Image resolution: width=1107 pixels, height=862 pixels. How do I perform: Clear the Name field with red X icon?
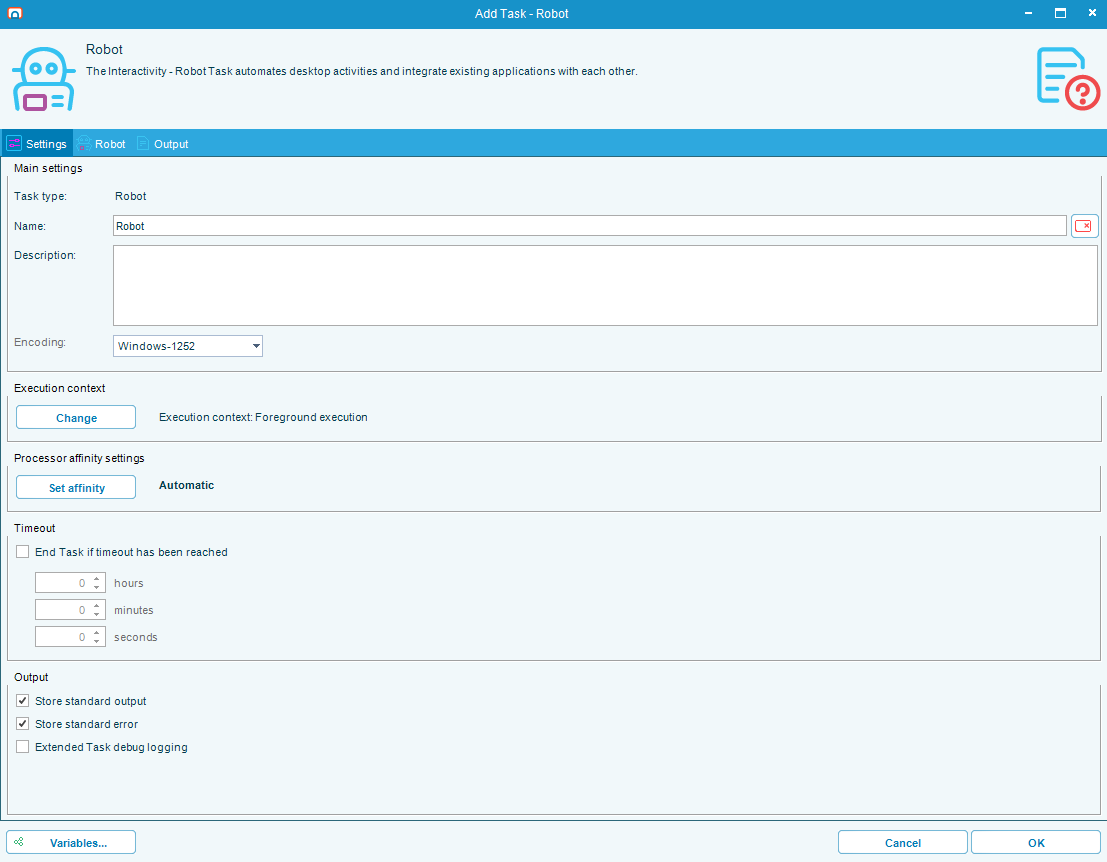1084,226
